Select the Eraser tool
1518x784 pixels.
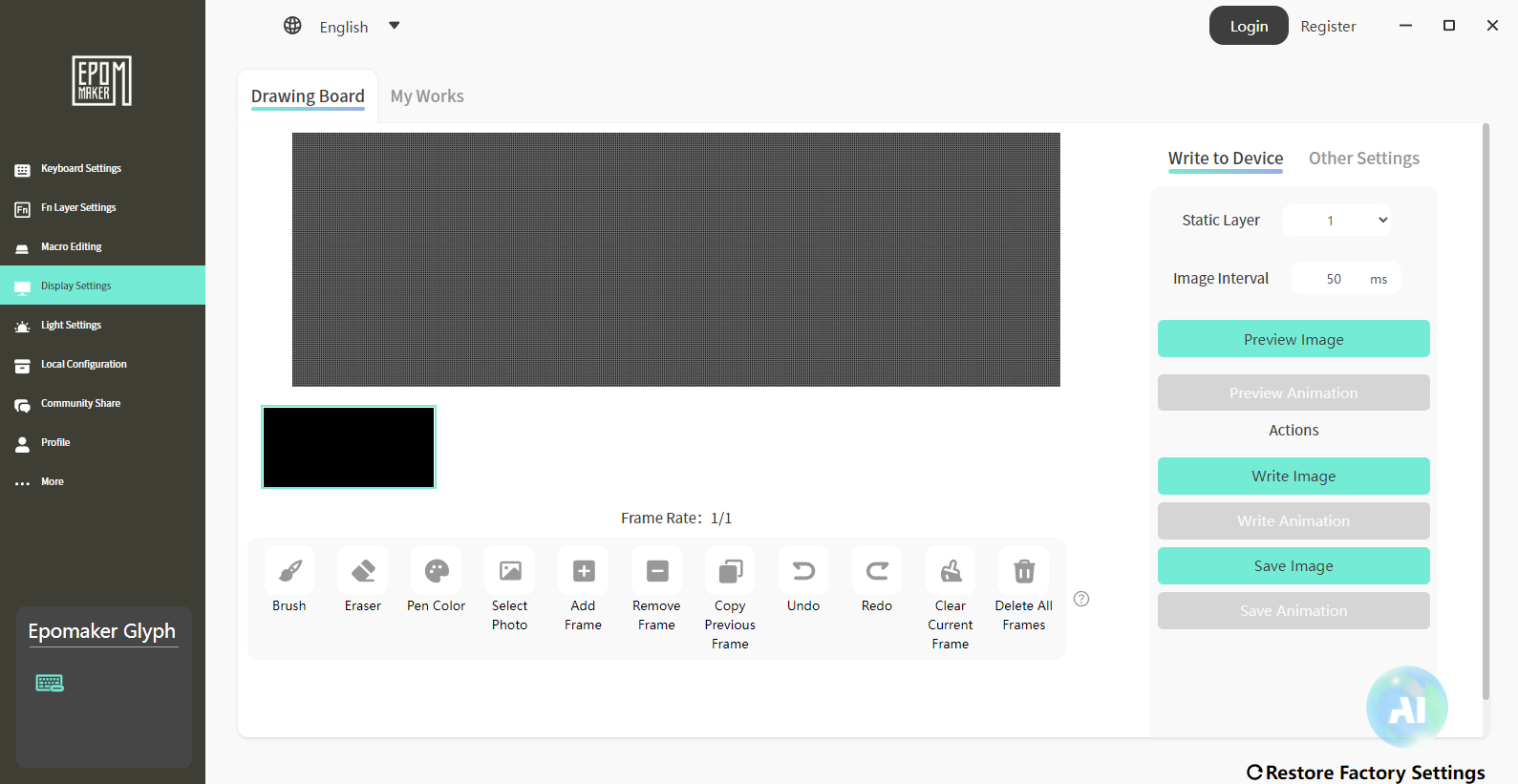(363, 571)
